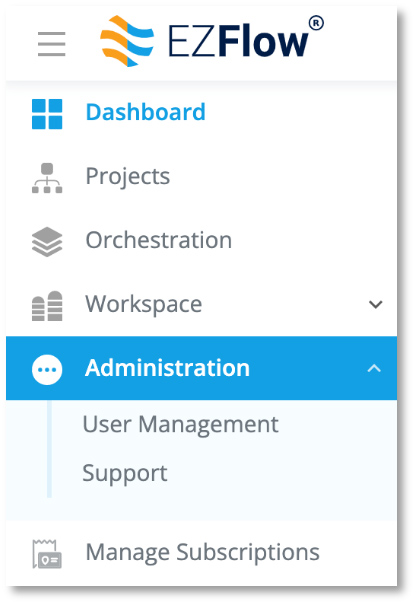Expand the Workspace submenu chevron
The width and height of the screenshot is (416, 605).
pos(375,304)
